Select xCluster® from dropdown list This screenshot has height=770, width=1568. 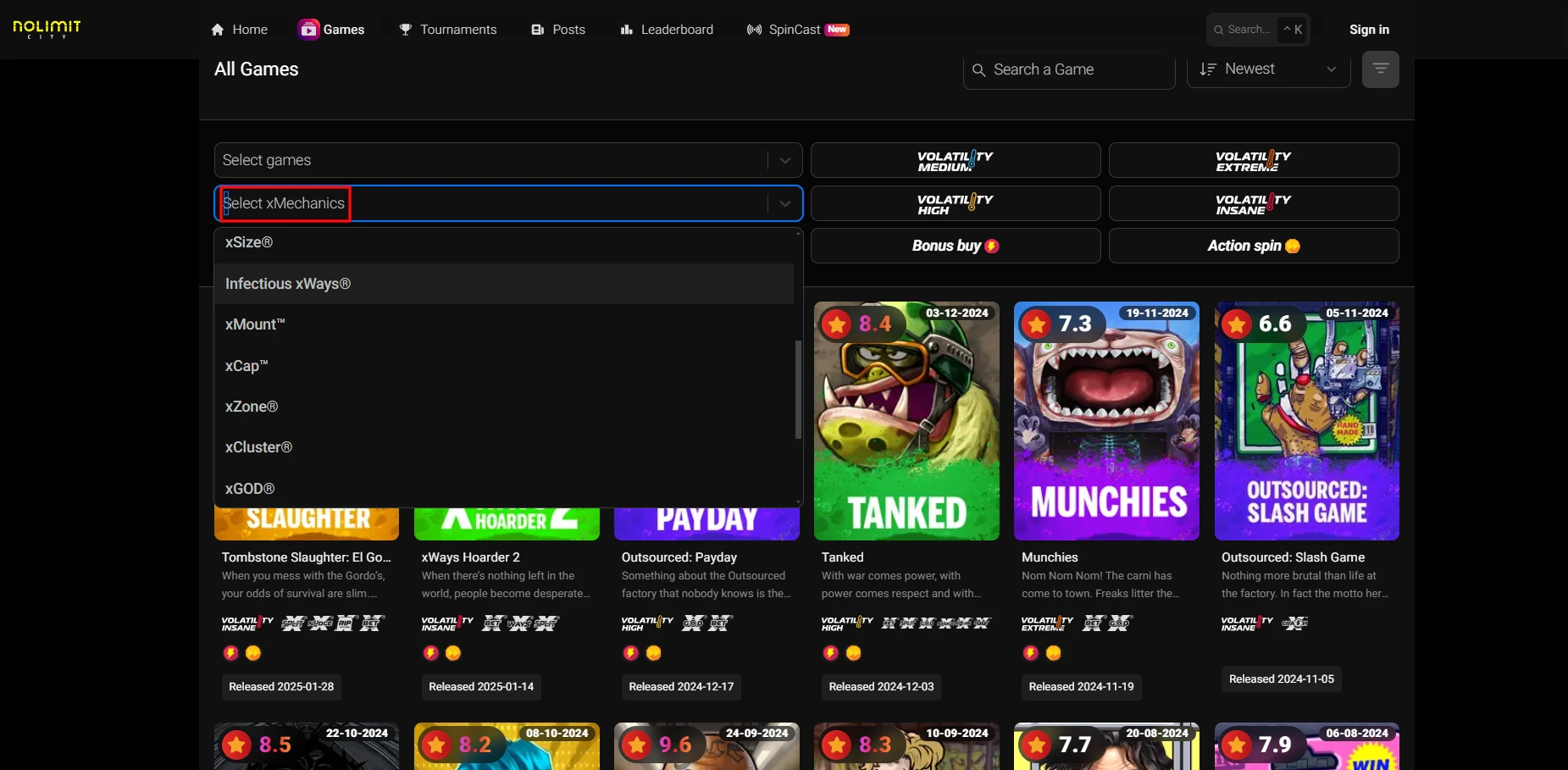[x=504, y=447]
